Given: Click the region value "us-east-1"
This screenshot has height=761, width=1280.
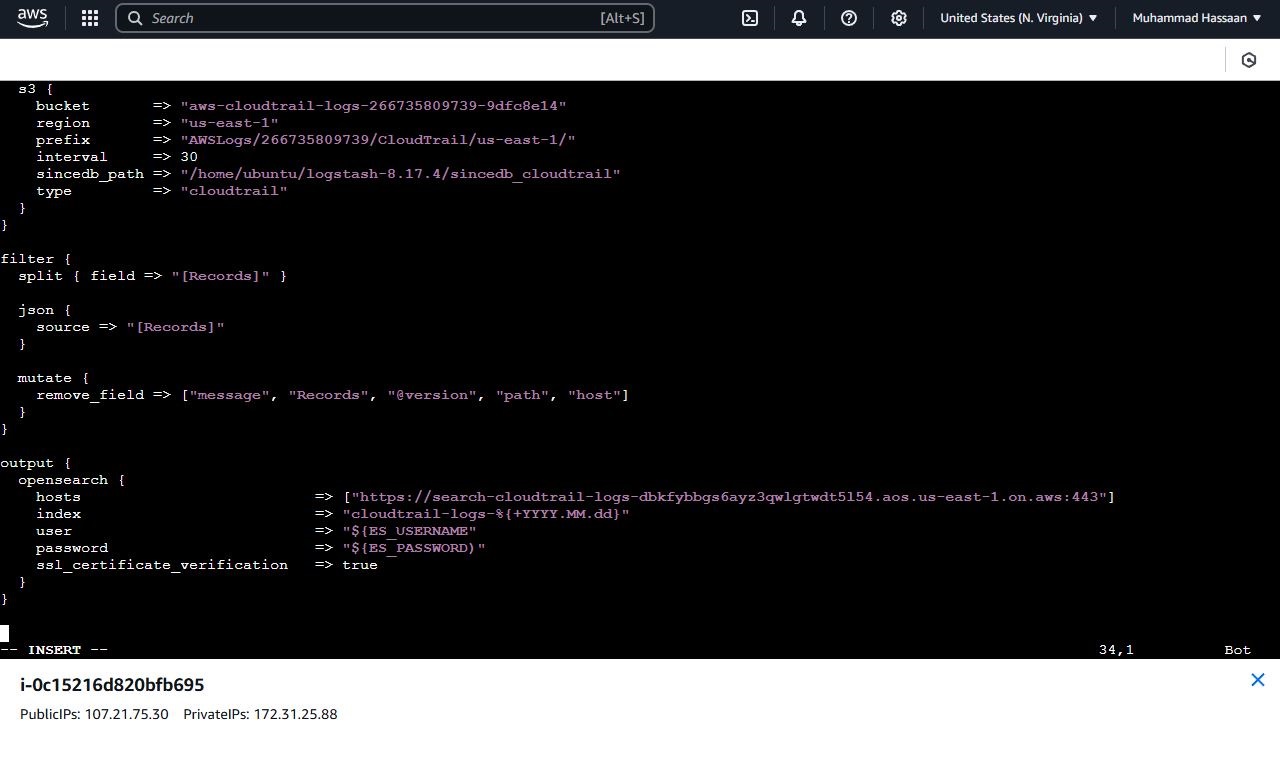Looking at the screenshot, I should 230,123.
